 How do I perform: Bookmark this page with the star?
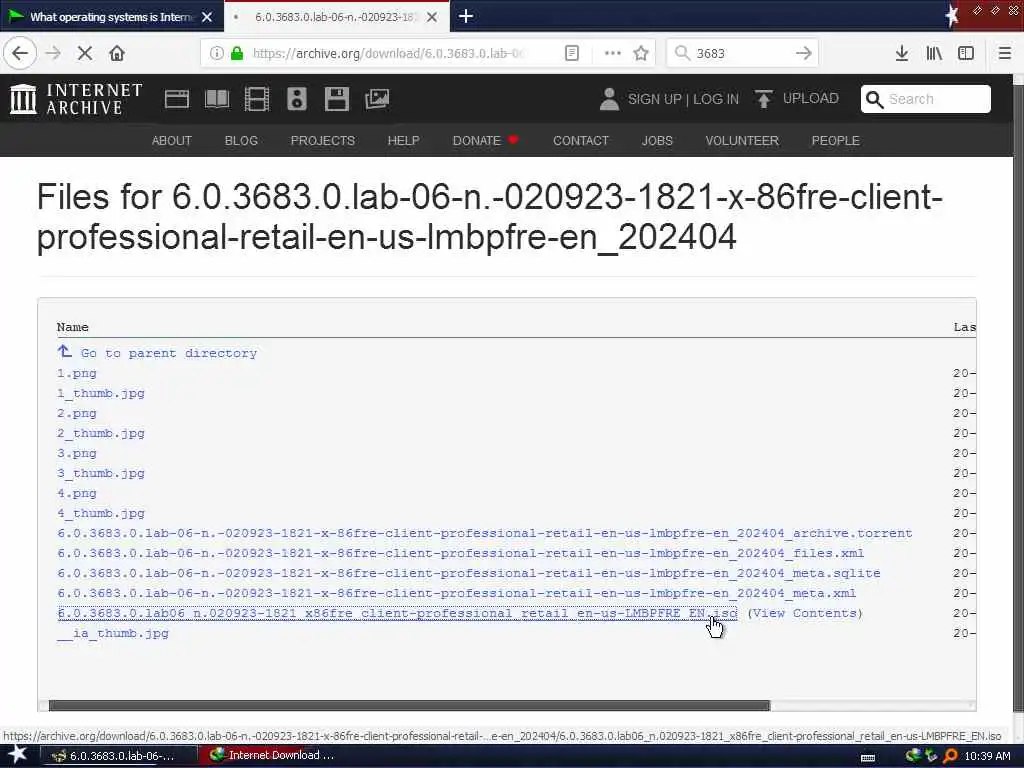641,53
